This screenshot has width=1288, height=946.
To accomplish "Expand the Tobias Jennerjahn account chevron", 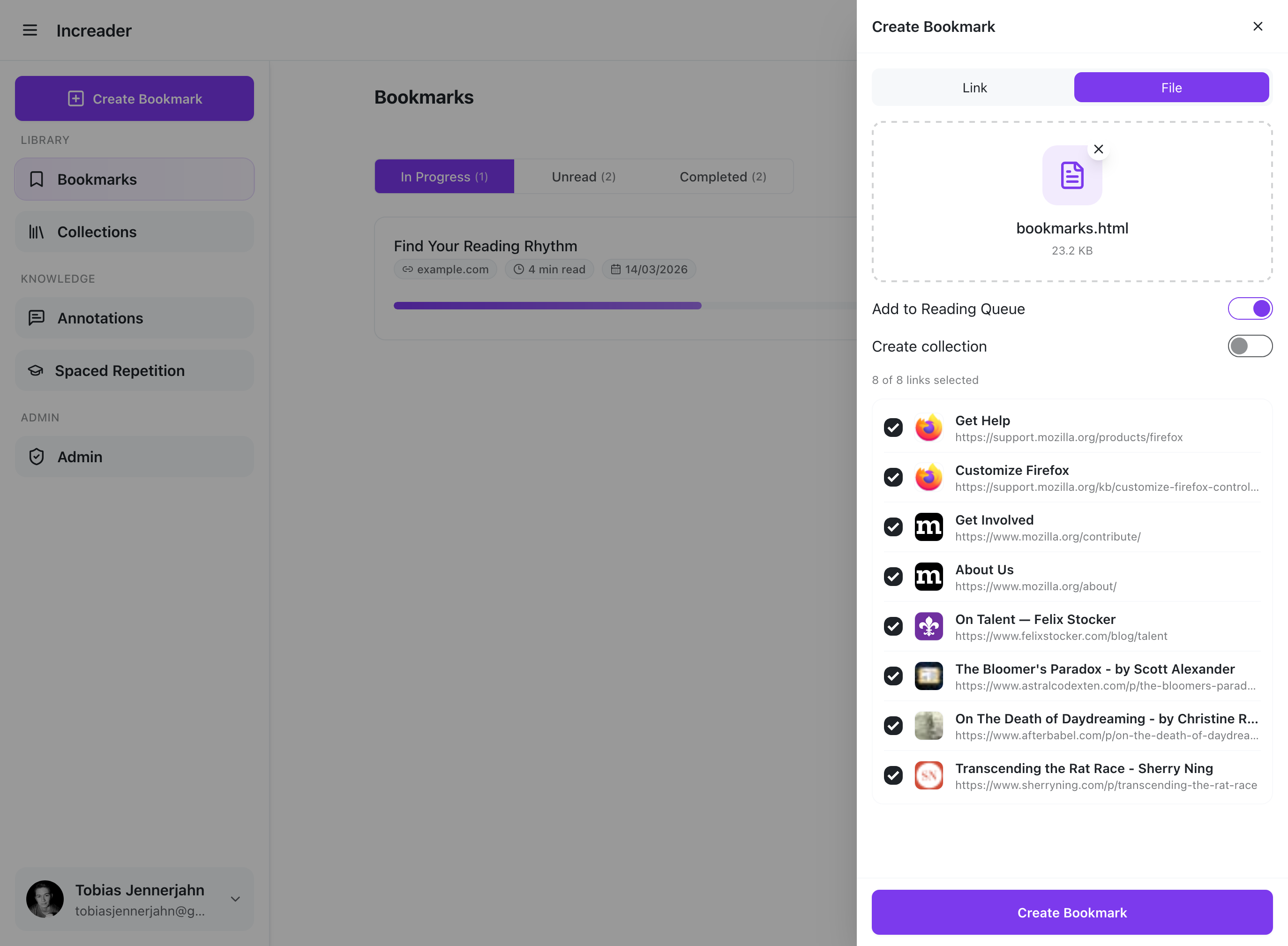I will 235,899.
